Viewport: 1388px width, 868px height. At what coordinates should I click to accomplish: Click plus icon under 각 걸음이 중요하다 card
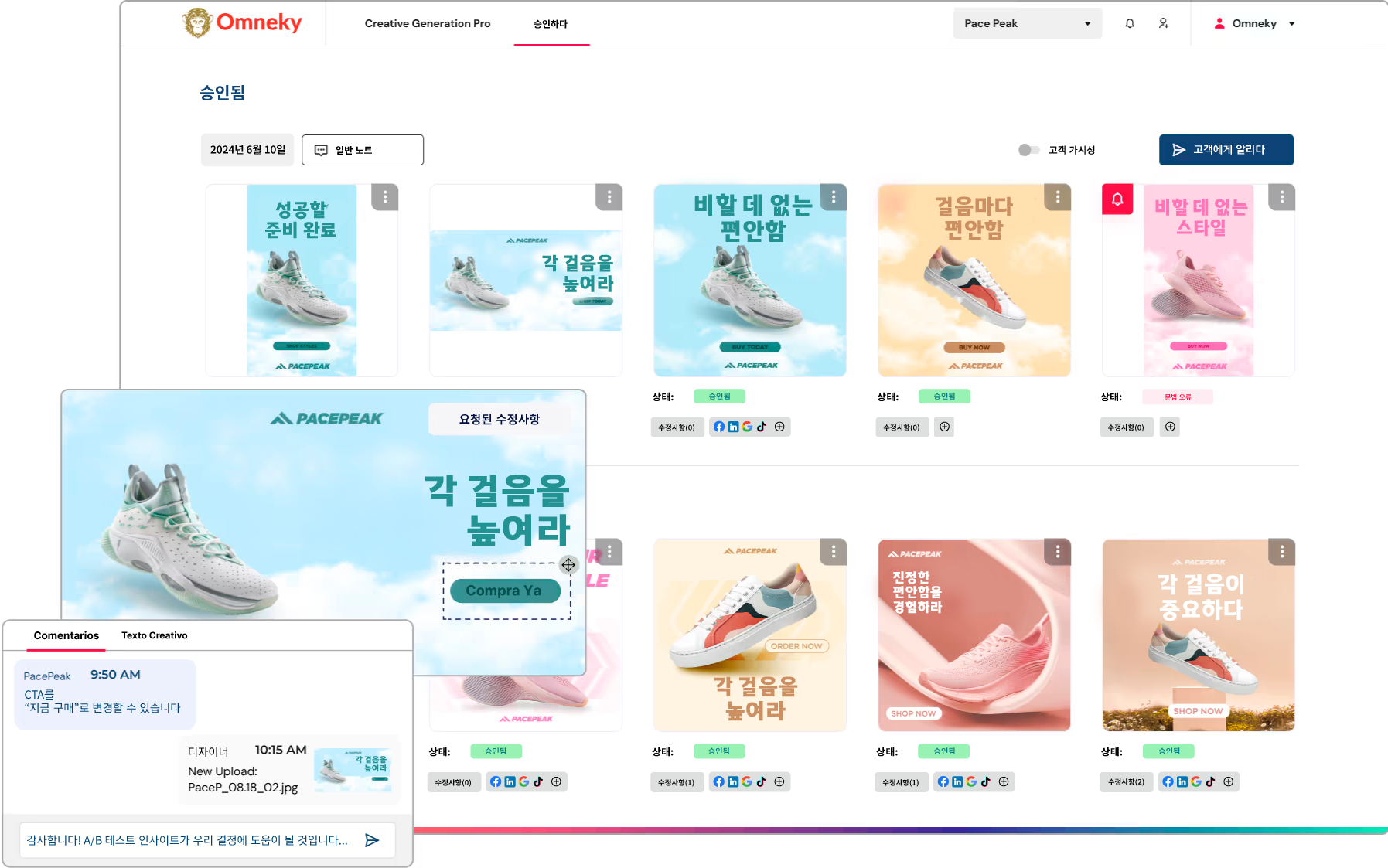[1228, 781]
